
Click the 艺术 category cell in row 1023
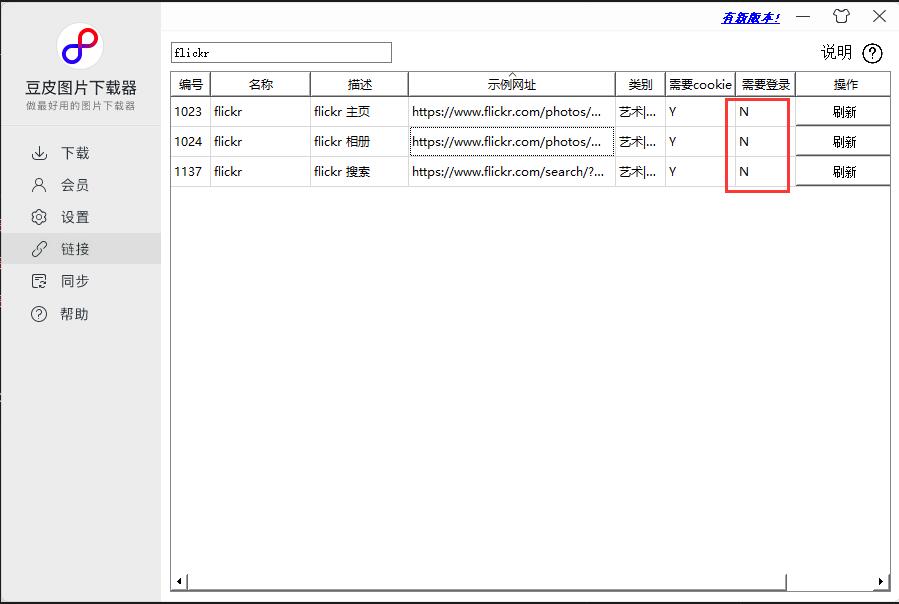click(640, 111)
